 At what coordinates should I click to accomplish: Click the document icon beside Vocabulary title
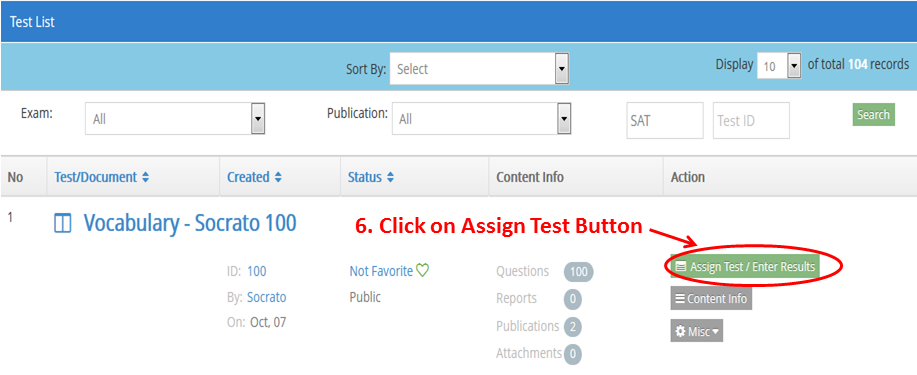coord(63,224)
